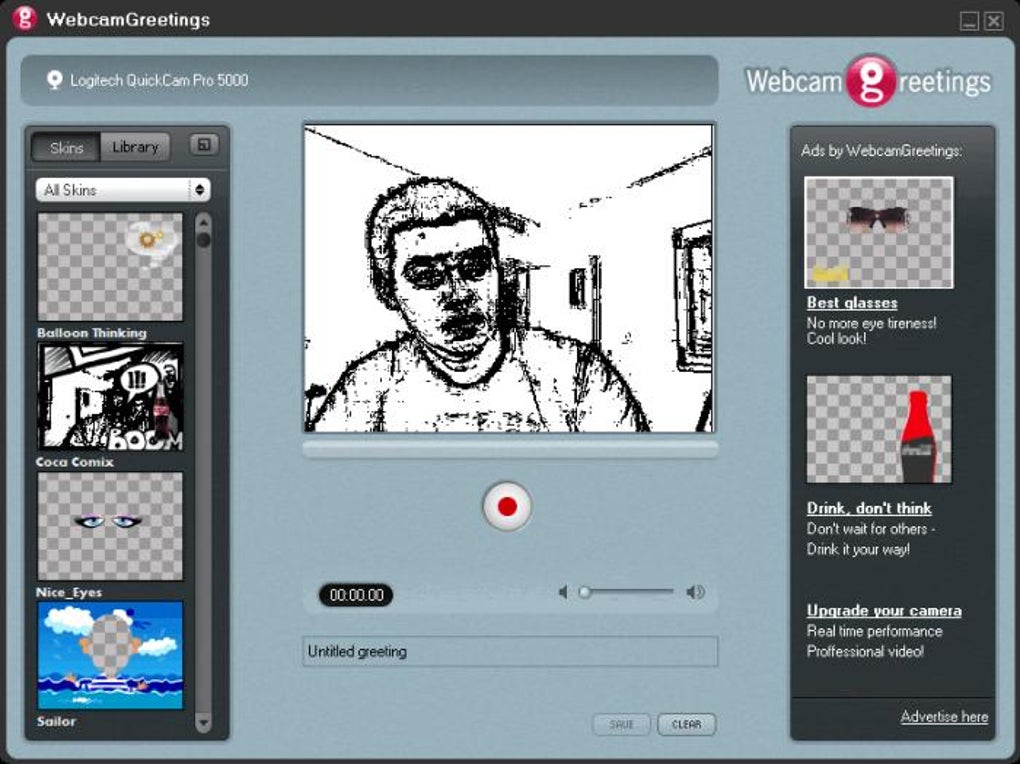Click the title bar app icon
Screen dimensions: 1020x764
coord(24,18)
